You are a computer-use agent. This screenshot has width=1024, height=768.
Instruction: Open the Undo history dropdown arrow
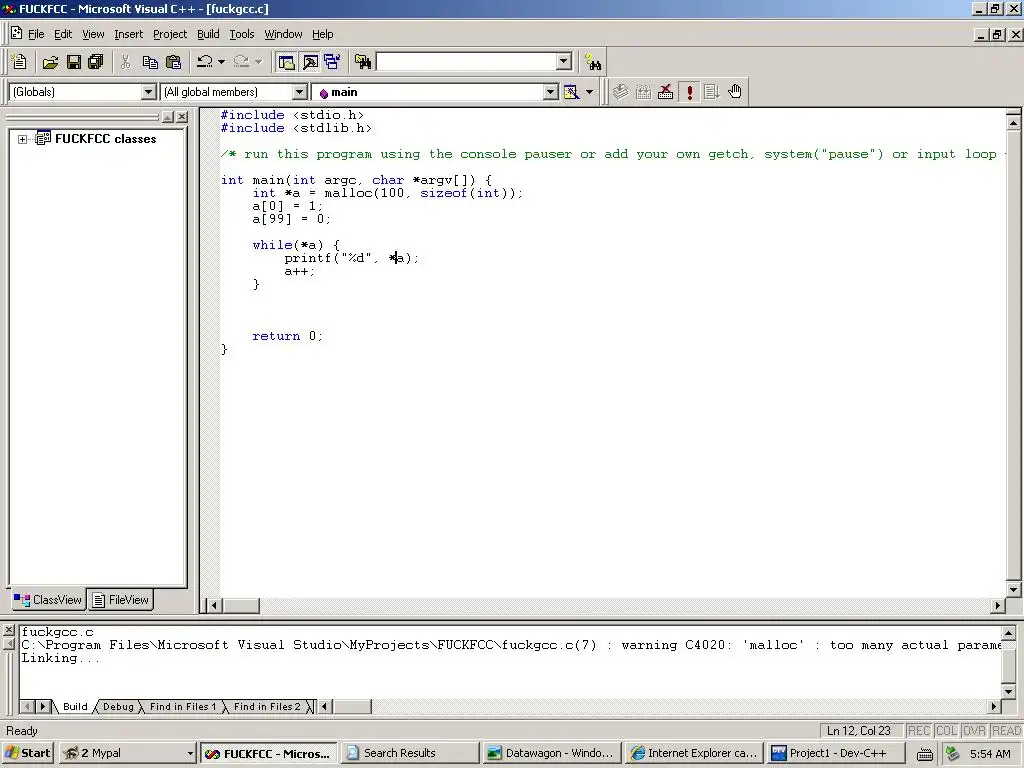click(x=221, y=62)
